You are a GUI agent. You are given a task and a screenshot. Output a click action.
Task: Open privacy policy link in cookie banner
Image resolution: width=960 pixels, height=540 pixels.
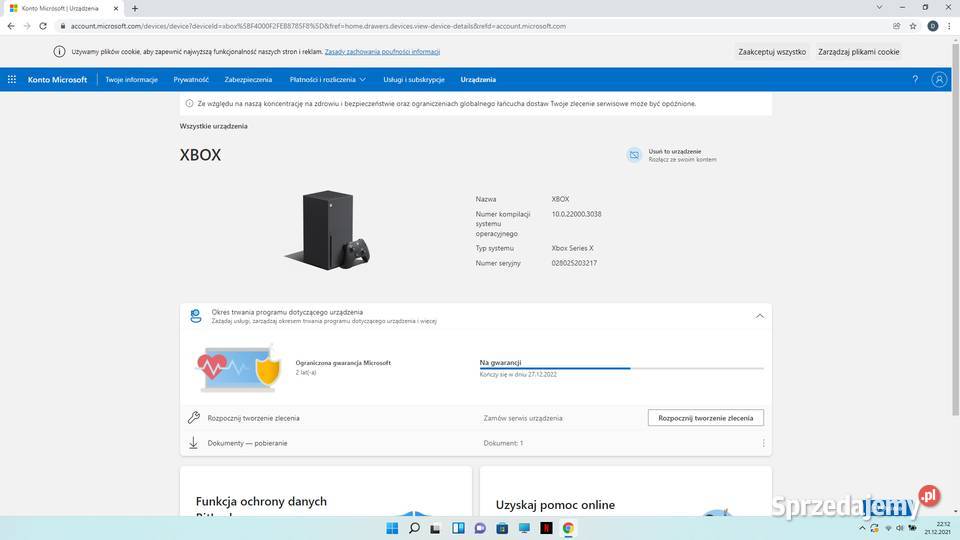382,51
